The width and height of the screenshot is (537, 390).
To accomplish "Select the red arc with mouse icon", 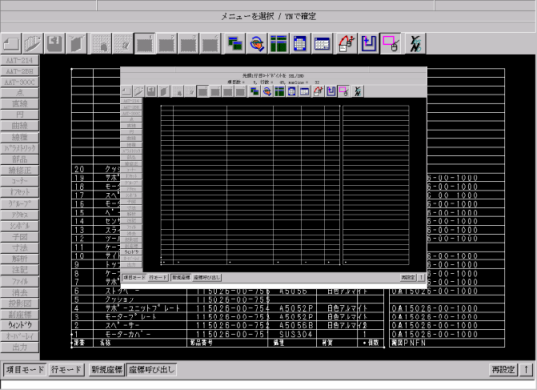I will 347,43.
